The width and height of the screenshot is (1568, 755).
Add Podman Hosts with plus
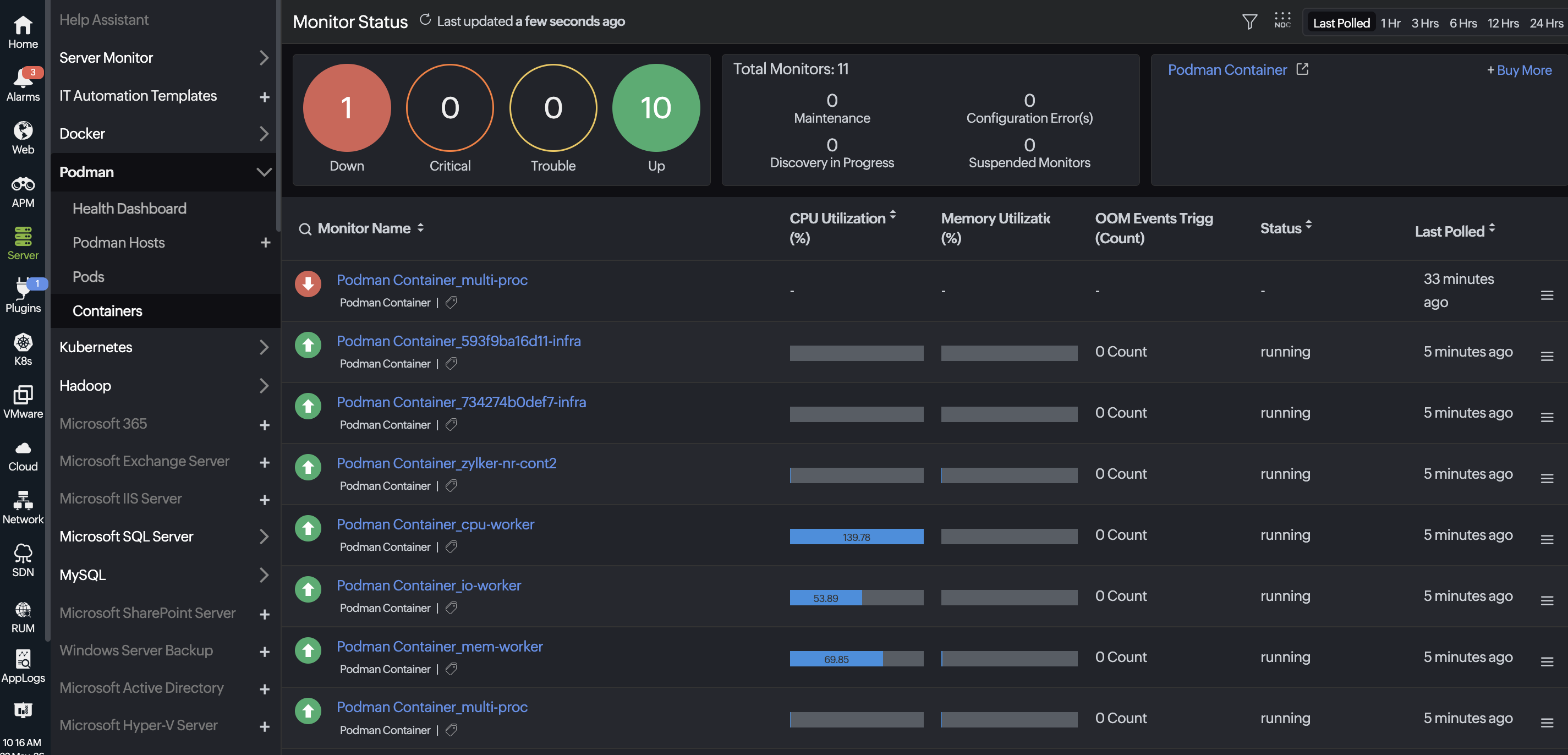tap(265, 242)
